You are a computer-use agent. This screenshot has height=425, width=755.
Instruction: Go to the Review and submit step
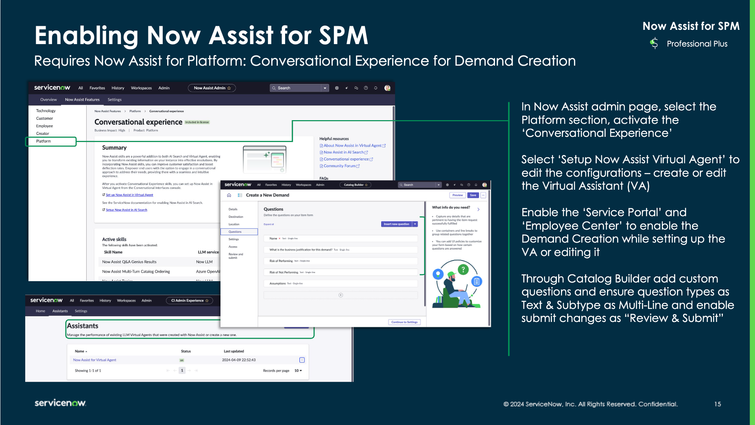tap(235, 256)
